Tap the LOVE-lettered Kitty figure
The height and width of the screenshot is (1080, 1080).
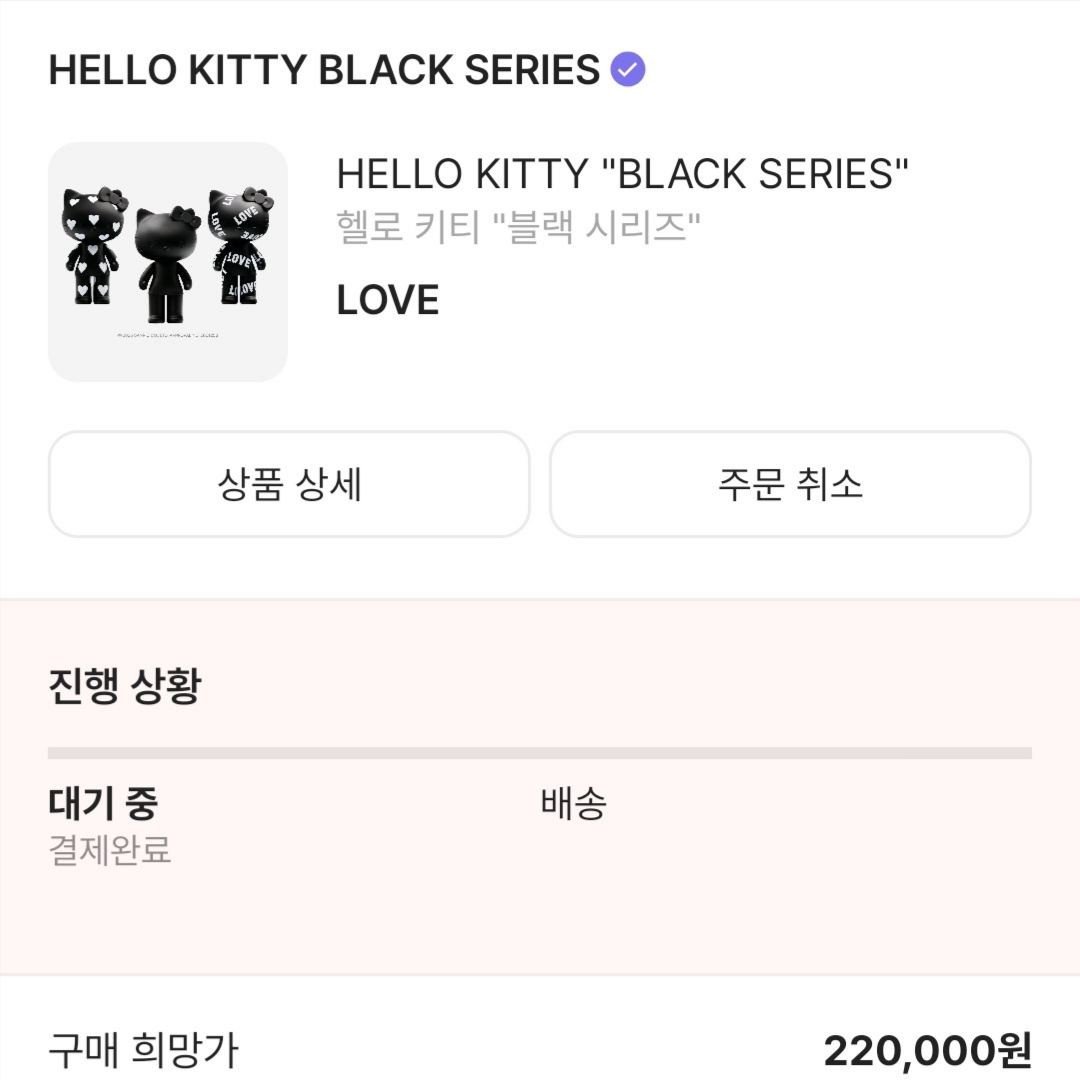pos(240,246)
